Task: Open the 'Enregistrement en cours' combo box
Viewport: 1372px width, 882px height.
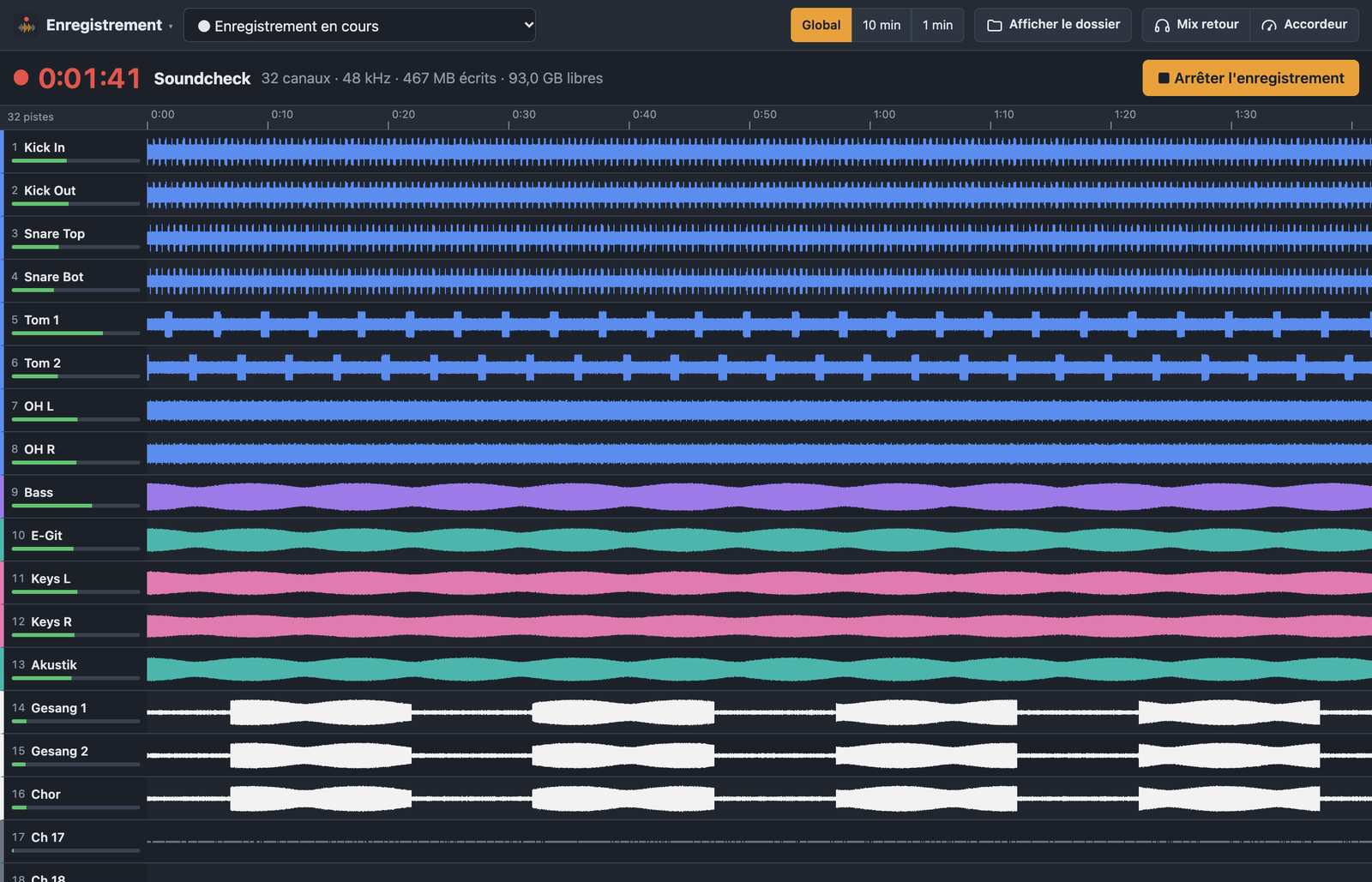Action: point(359,26)
